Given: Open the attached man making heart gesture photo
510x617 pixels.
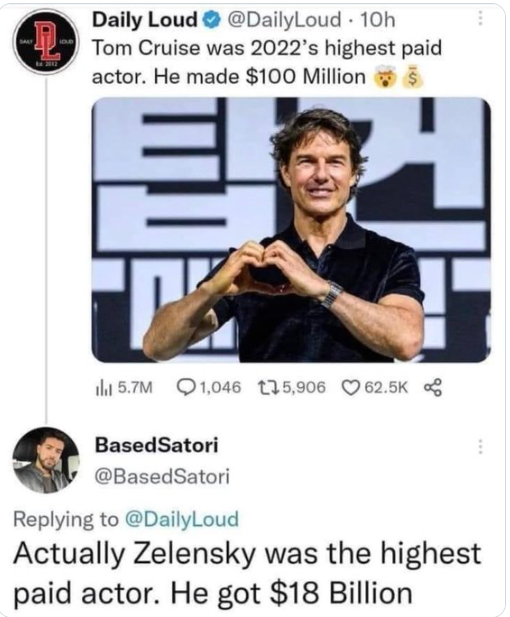Looking at the screenshot, I should coord(291,230).
